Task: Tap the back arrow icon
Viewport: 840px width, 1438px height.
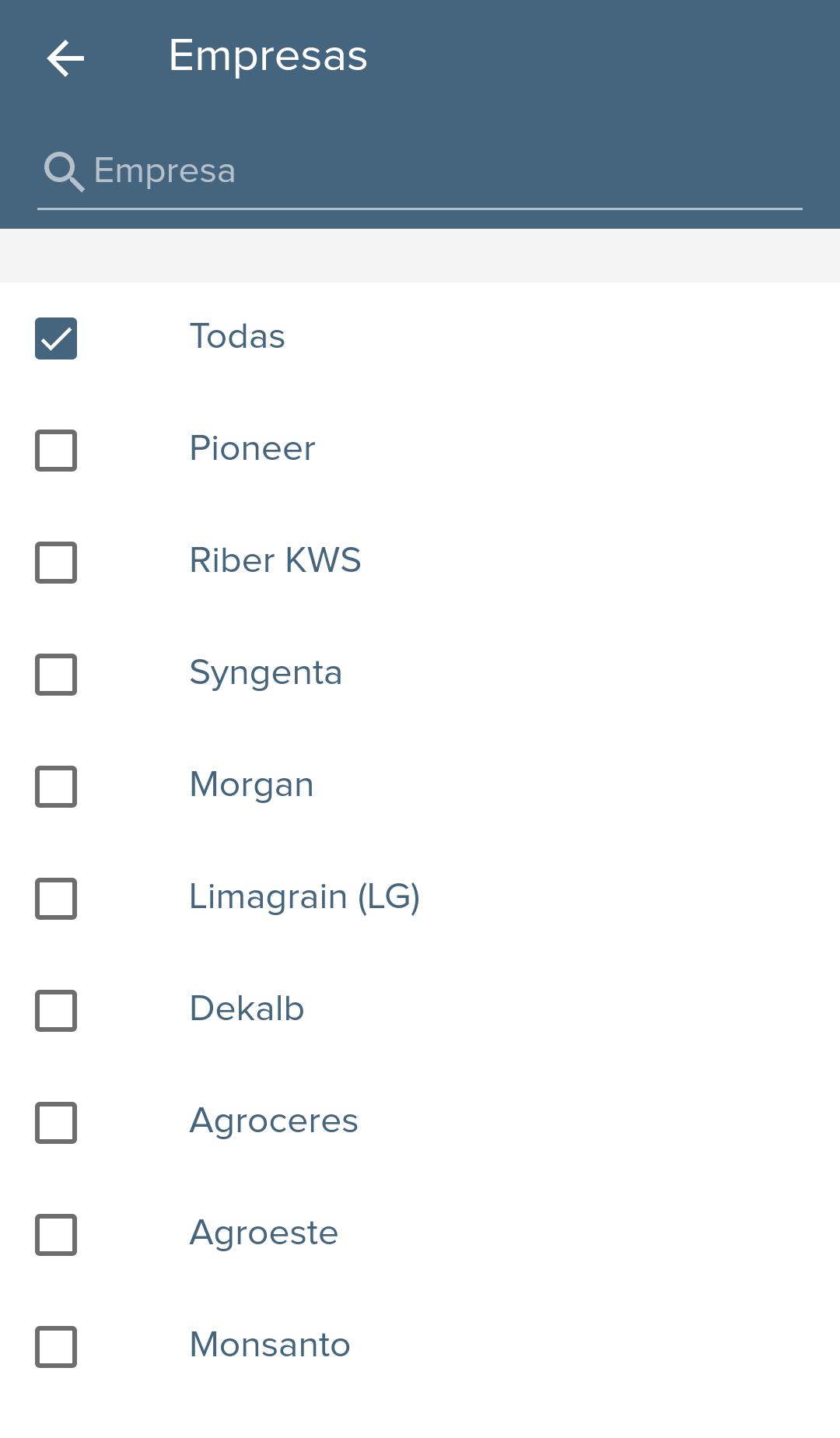Action: pos(65,58)
